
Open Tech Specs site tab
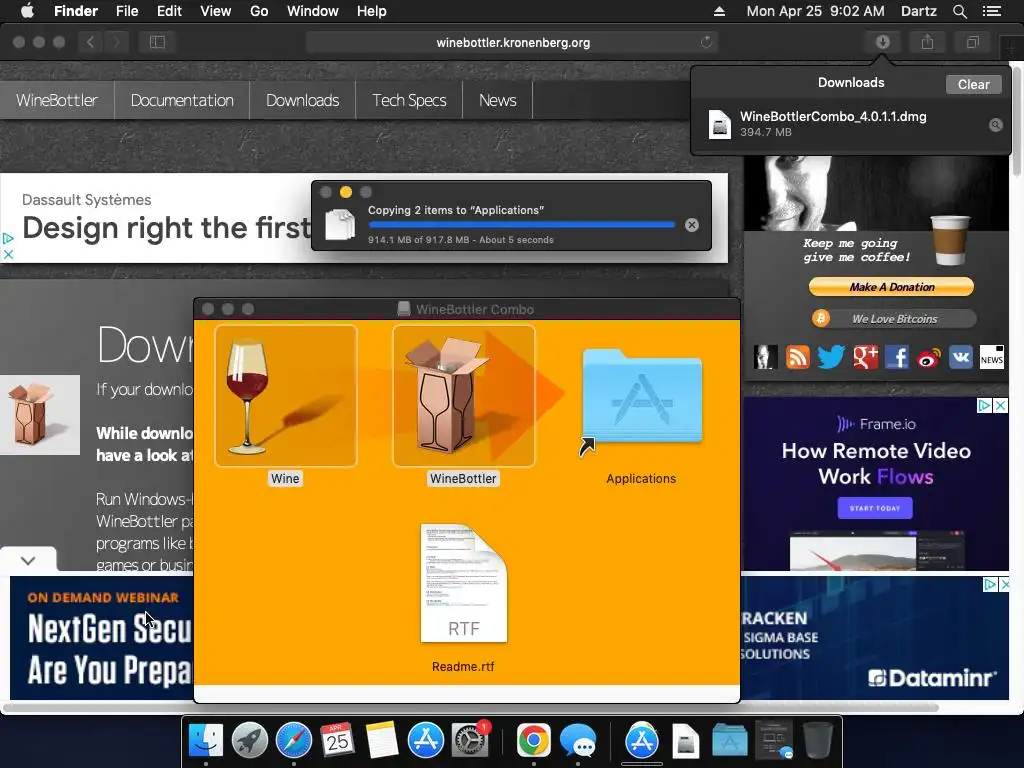pos(409,100)
